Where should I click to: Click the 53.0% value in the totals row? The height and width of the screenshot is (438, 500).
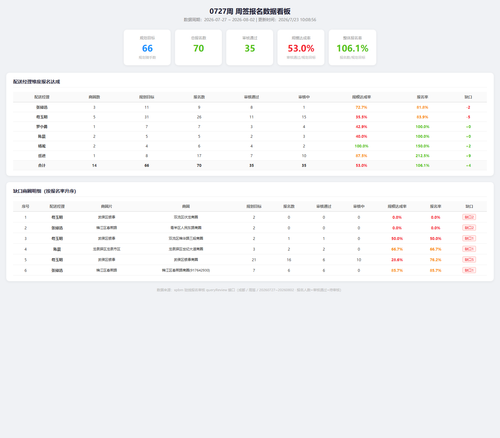[x=361, y=165]
